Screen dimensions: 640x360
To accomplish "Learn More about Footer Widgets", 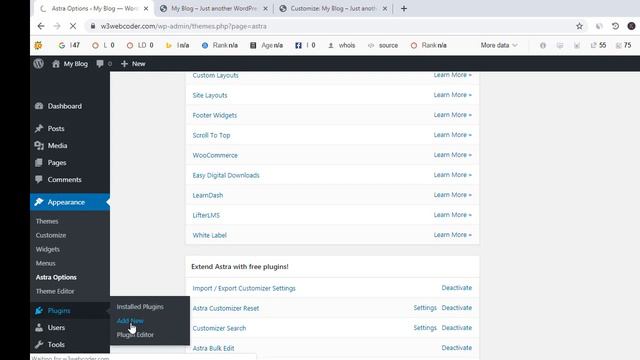I will pyautogui.click(x=452, y=115).
